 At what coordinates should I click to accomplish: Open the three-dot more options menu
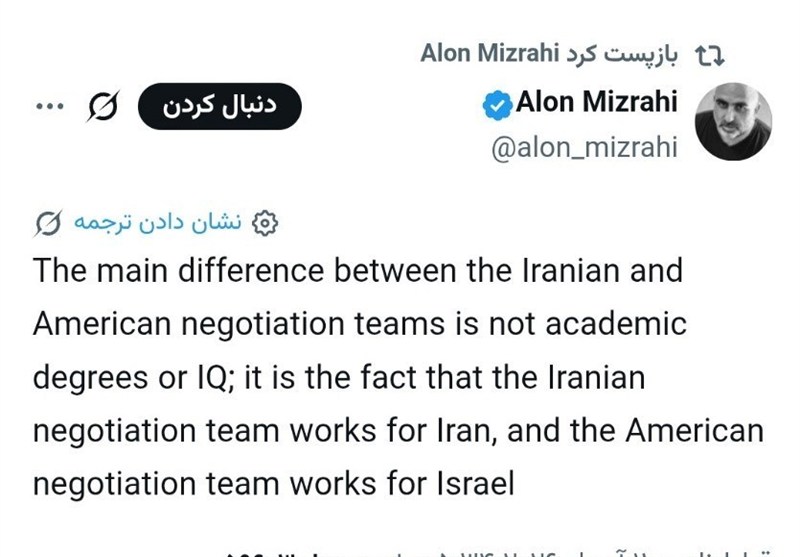(x=48, y=108)
